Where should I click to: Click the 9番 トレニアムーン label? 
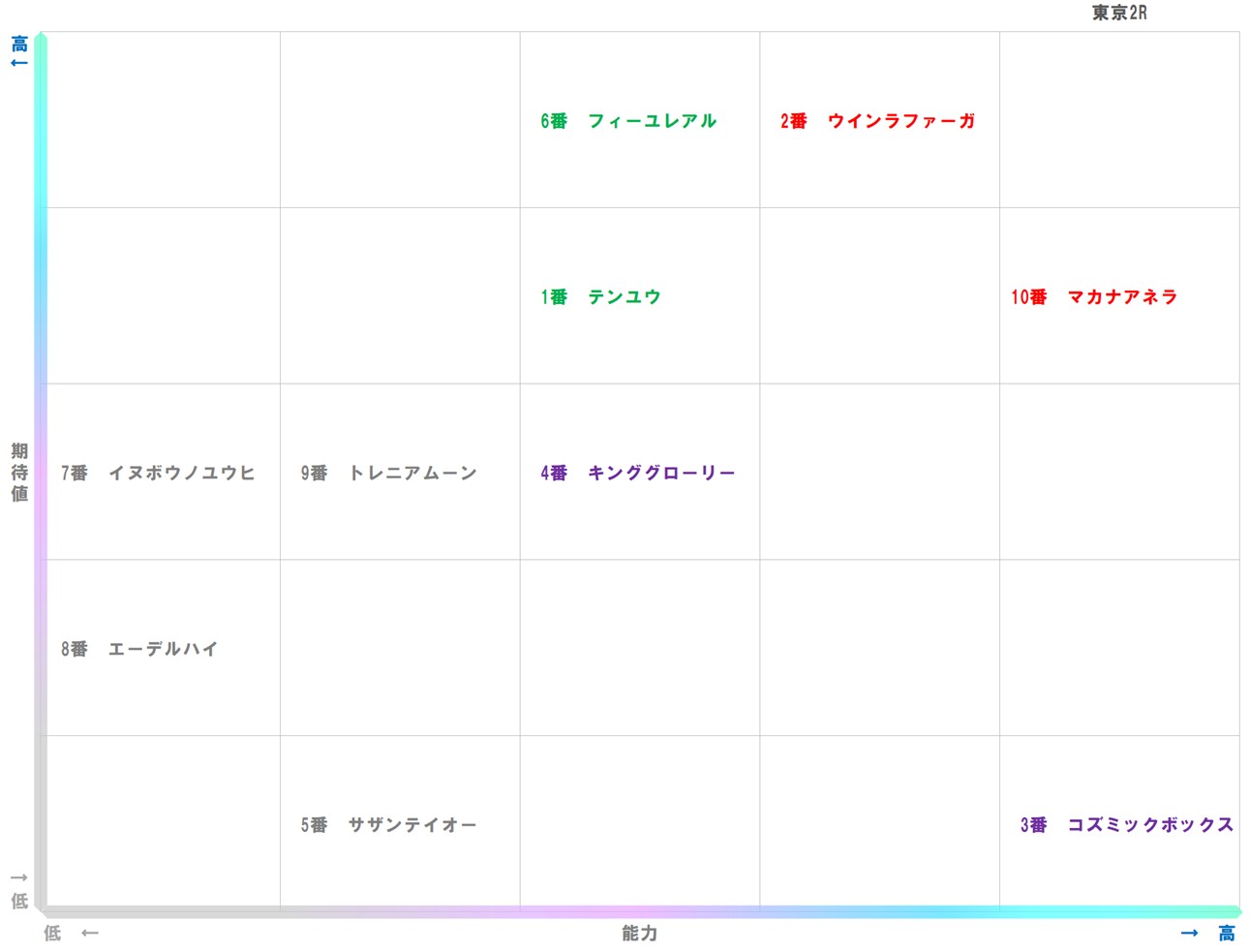click(x=388, y=474)
